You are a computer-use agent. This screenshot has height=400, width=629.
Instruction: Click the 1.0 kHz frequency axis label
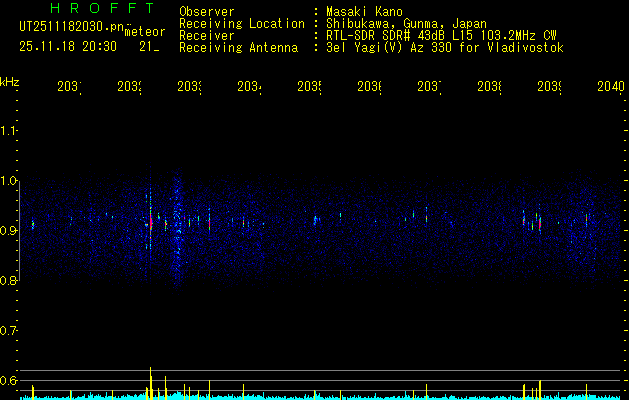(x=8, y=181)
